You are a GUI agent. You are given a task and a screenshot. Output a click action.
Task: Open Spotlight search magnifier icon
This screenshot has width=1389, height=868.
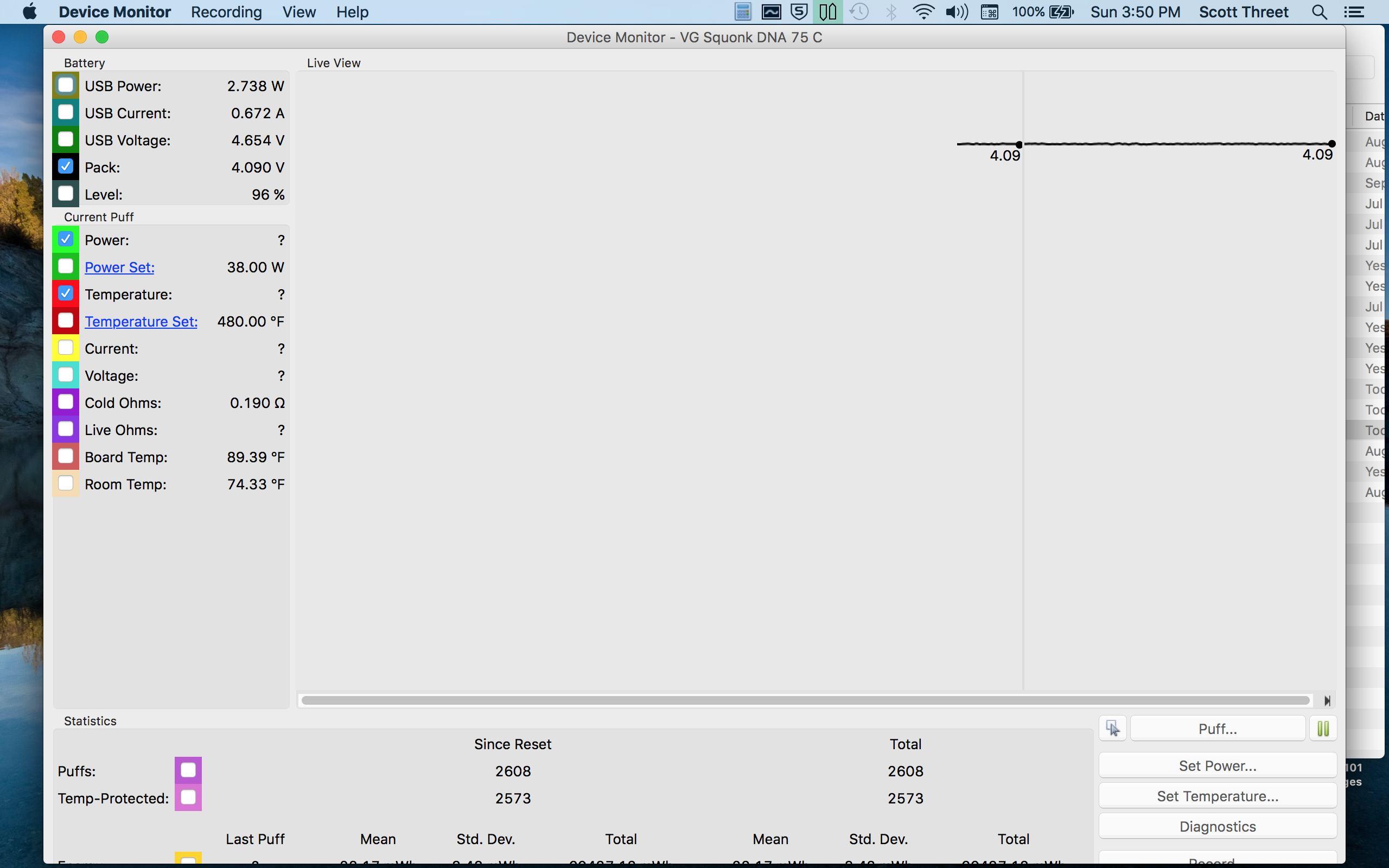click(x=1319, y=12)
